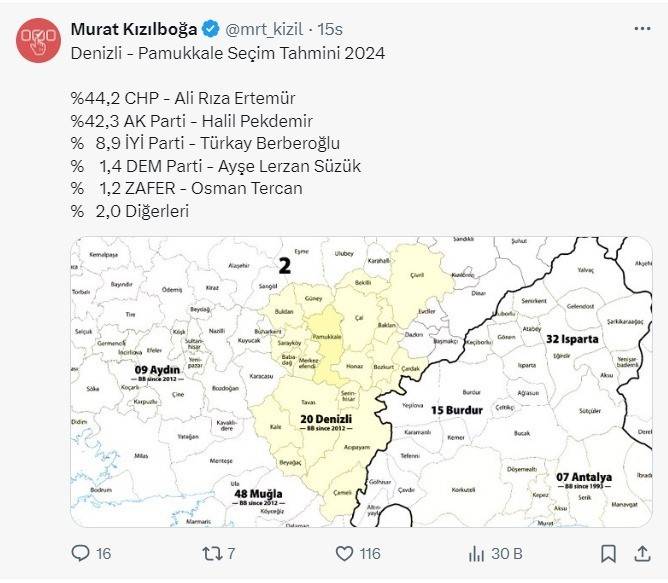The width and height of the screenshot is (668, 583).
Task: Click the reply speech bubble icon
Action: (81, 553)
